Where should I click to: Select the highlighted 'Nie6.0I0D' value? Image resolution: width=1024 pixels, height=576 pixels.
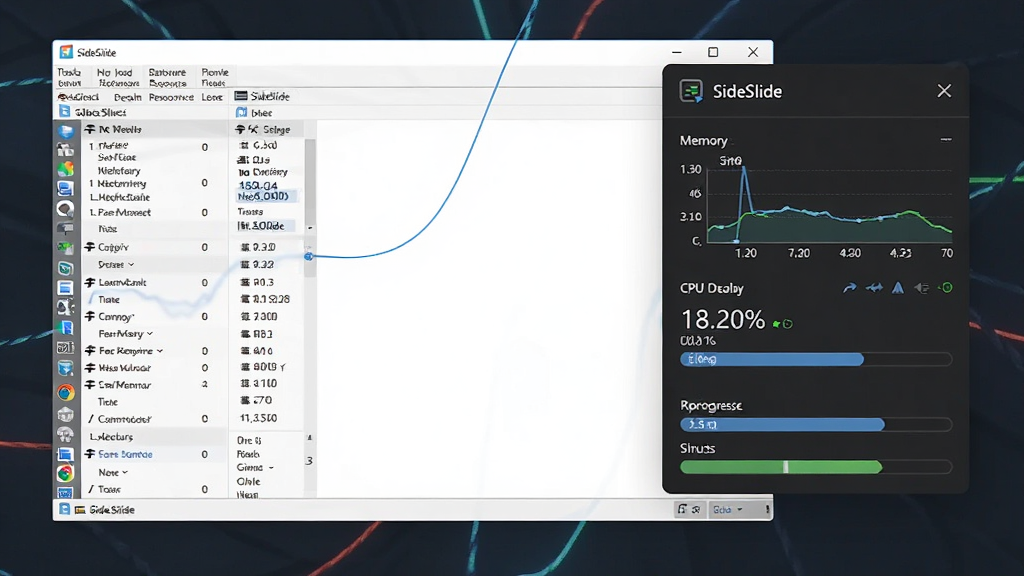coord(267,197)
